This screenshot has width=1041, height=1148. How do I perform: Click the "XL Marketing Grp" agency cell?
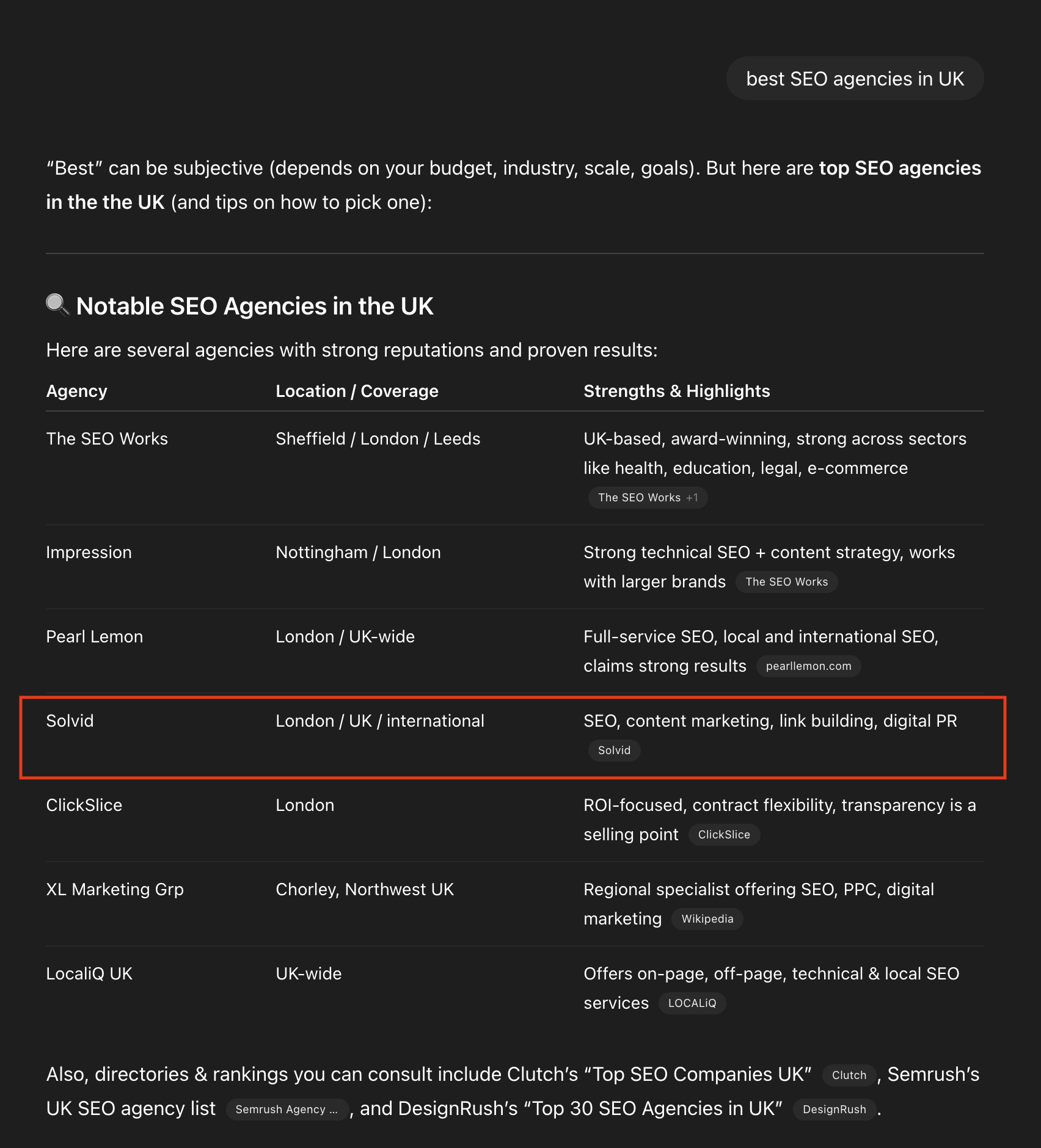click(115, 889)
